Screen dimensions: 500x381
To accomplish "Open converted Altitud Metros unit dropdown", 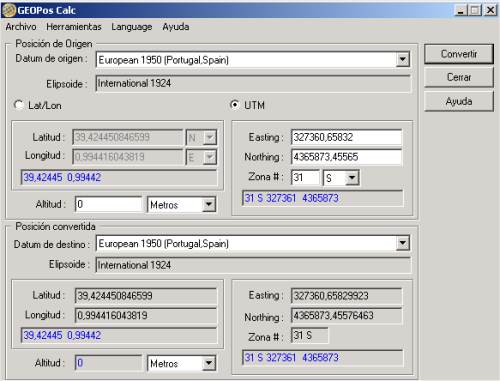I will (x=209, y=363).
